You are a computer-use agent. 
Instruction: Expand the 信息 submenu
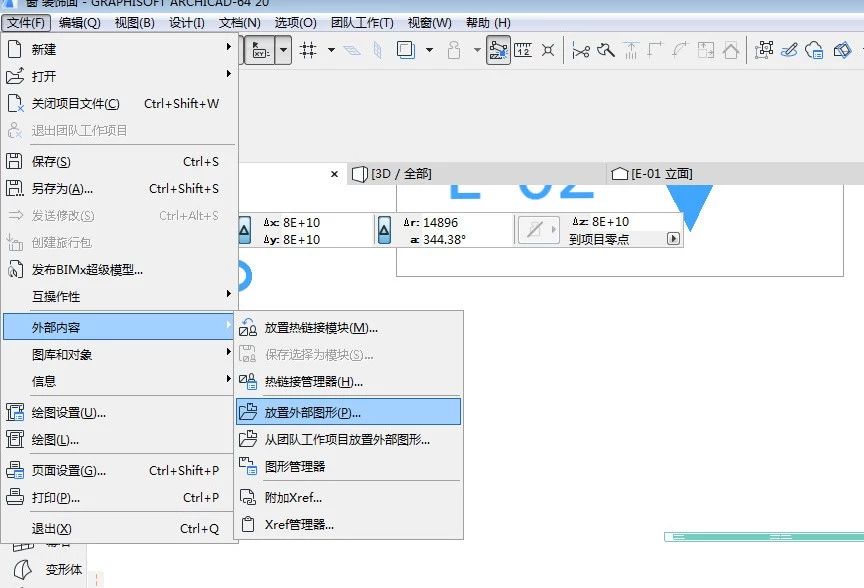120,381
